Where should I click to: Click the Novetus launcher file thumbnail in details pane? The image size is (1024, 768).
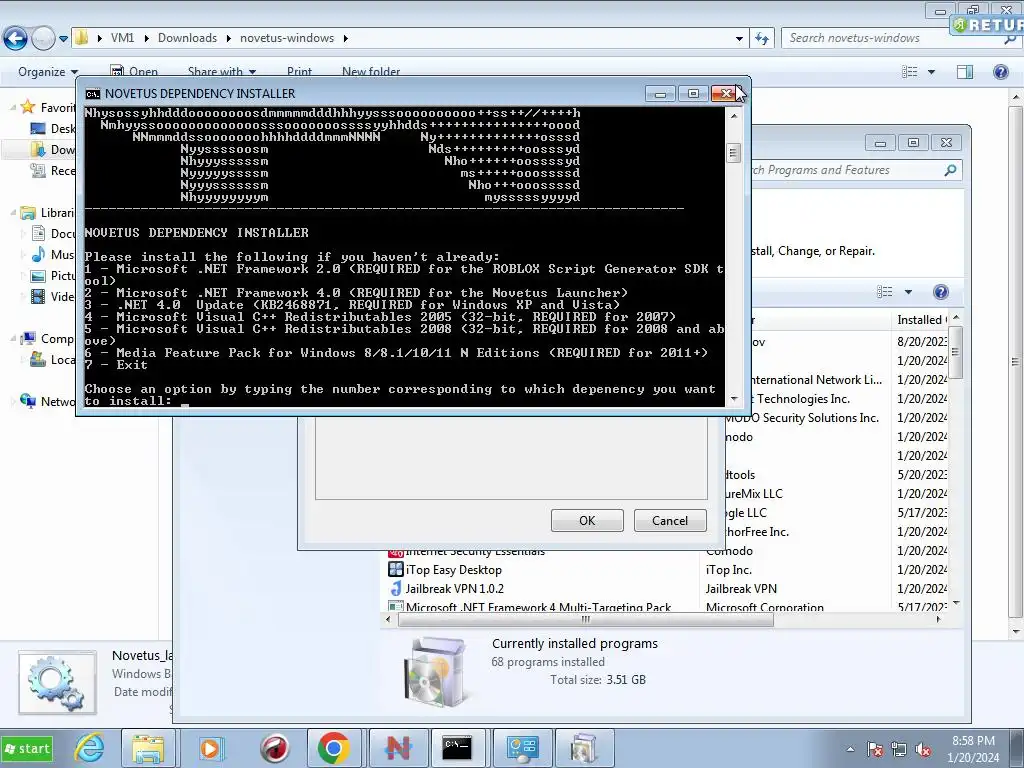[x=57, y=682]
